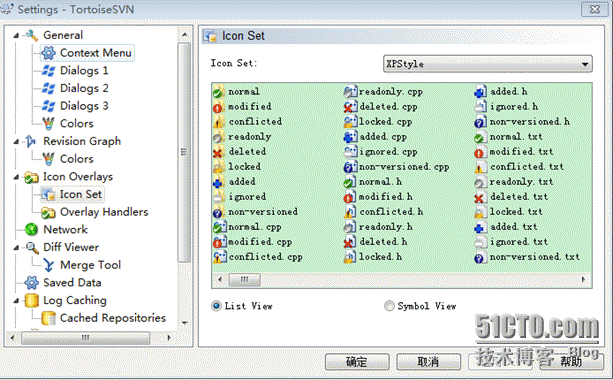The height and width of the screenshot is (380, 613).
Task: Click the Merge Tool icon
Action: coord(48,265)
